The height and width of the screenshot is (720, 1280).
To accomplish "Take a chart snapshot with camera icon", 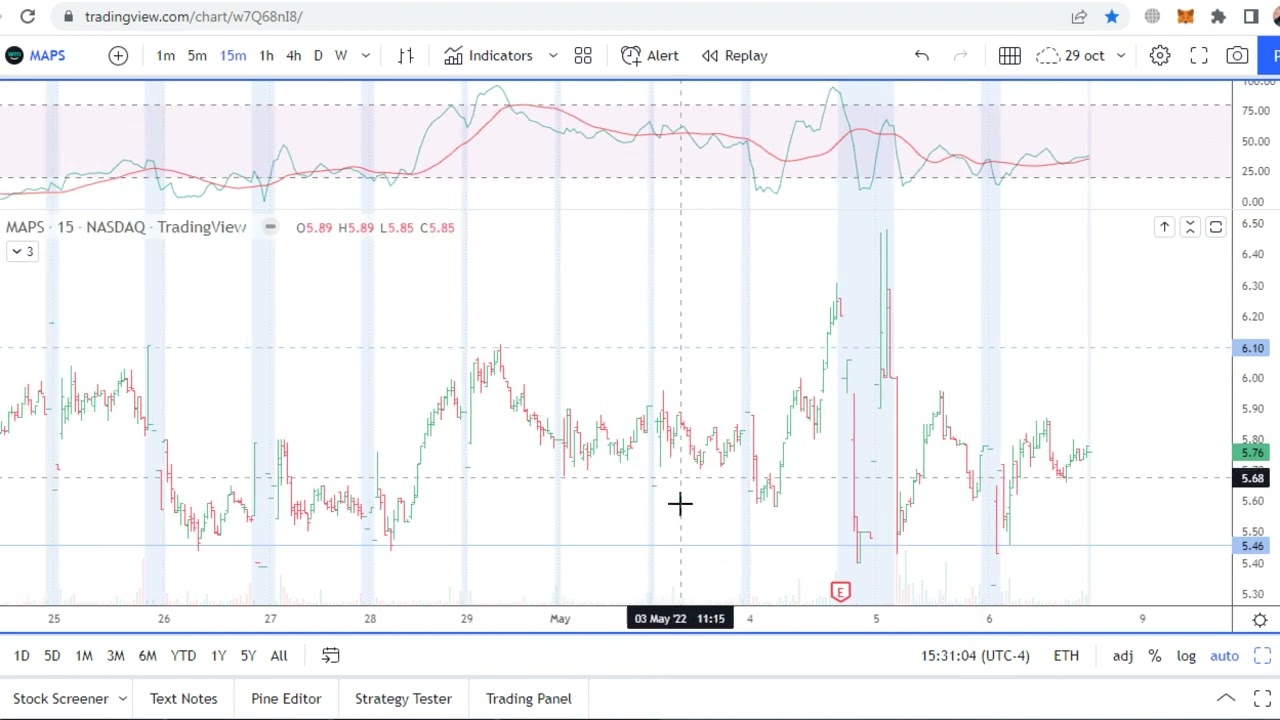I will click(x=1237, y=55).
